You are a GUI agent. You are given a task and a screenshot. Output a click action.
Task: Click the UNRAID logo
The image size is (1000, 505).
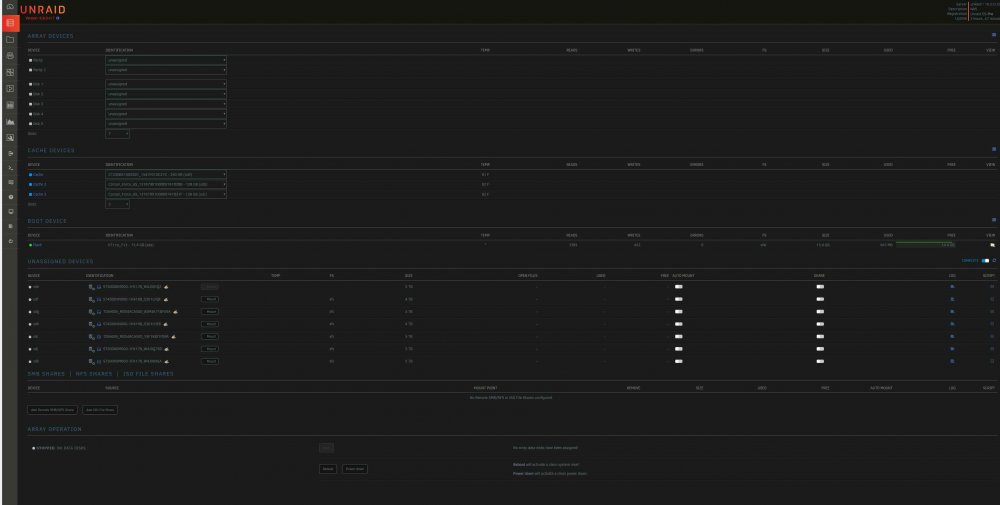point(43,10)
